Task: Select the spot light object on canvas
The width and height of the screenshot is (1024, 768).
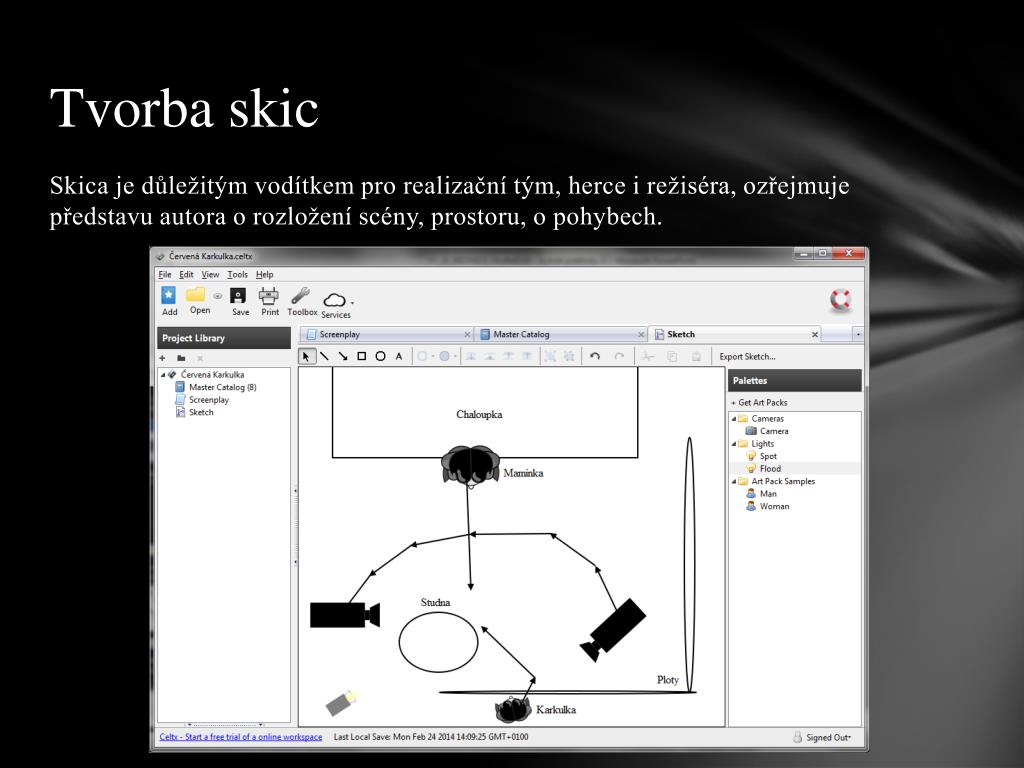Action: 341,703
